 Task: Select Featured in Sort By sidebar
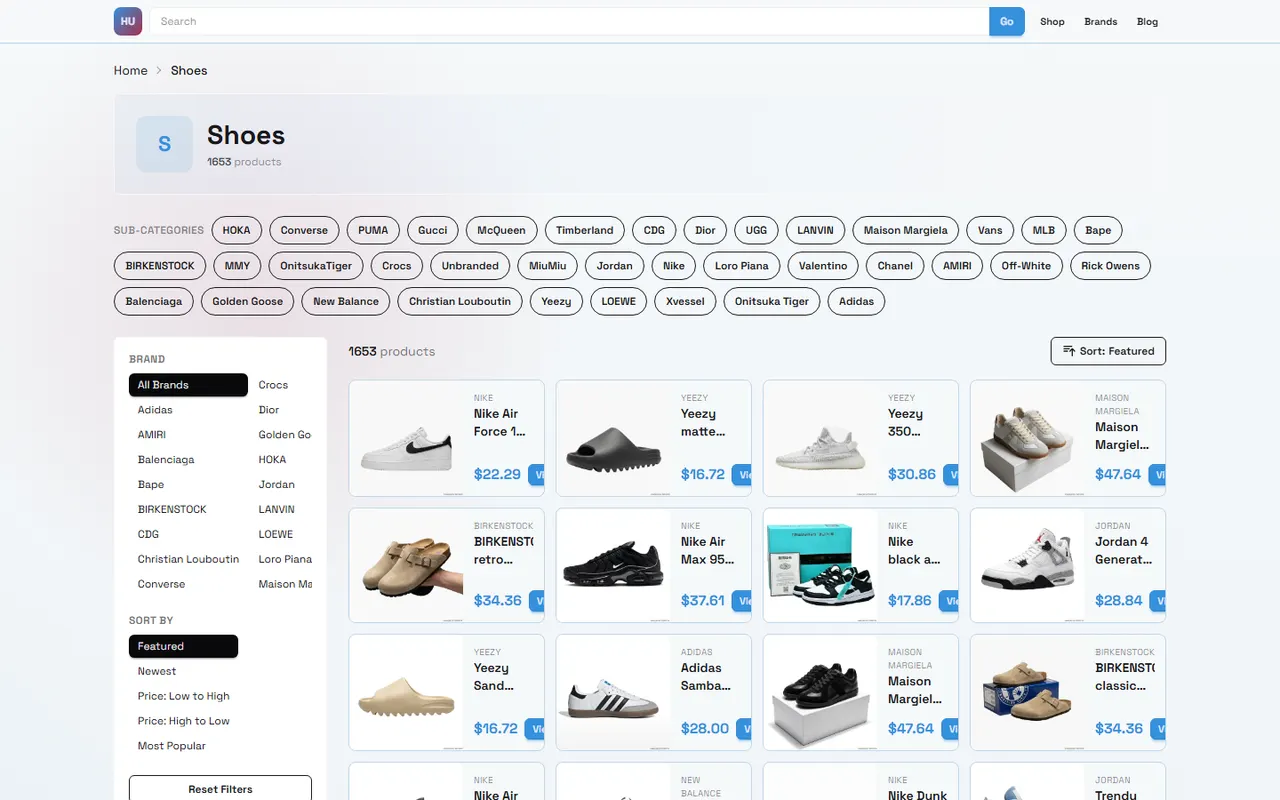pyautogui.click(x=183, y=646)
